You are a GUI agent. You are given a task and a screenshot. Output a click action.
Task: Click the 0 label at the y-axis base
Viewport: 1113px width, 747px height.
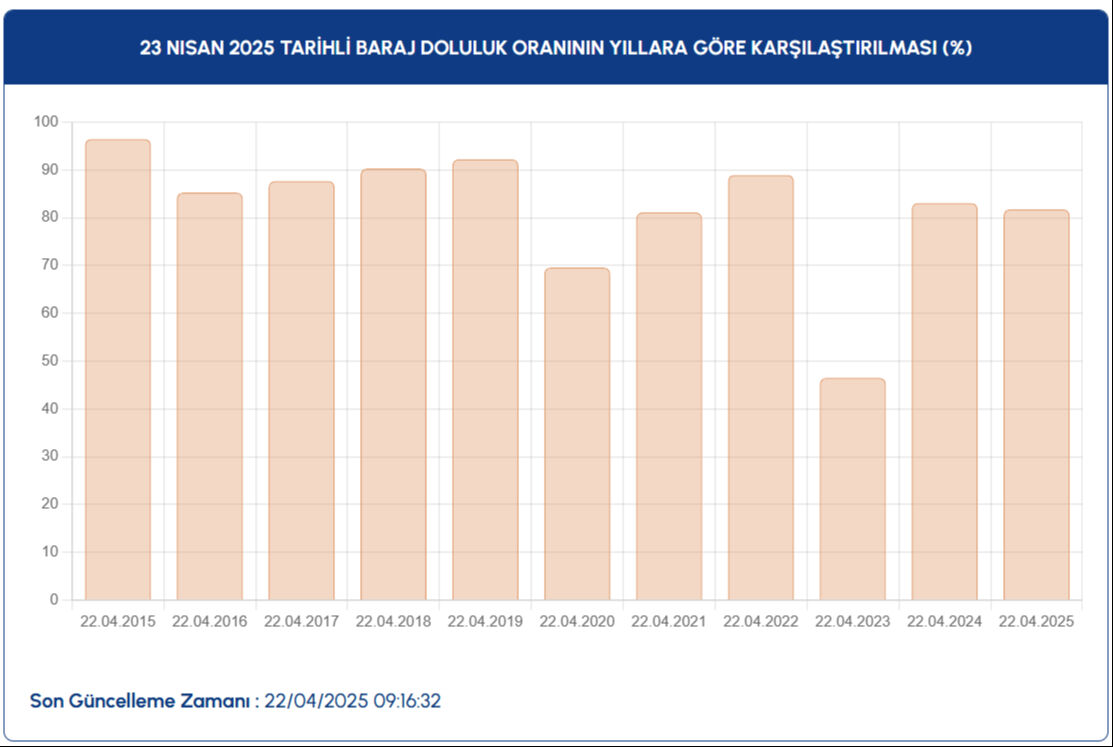(54, 600)
